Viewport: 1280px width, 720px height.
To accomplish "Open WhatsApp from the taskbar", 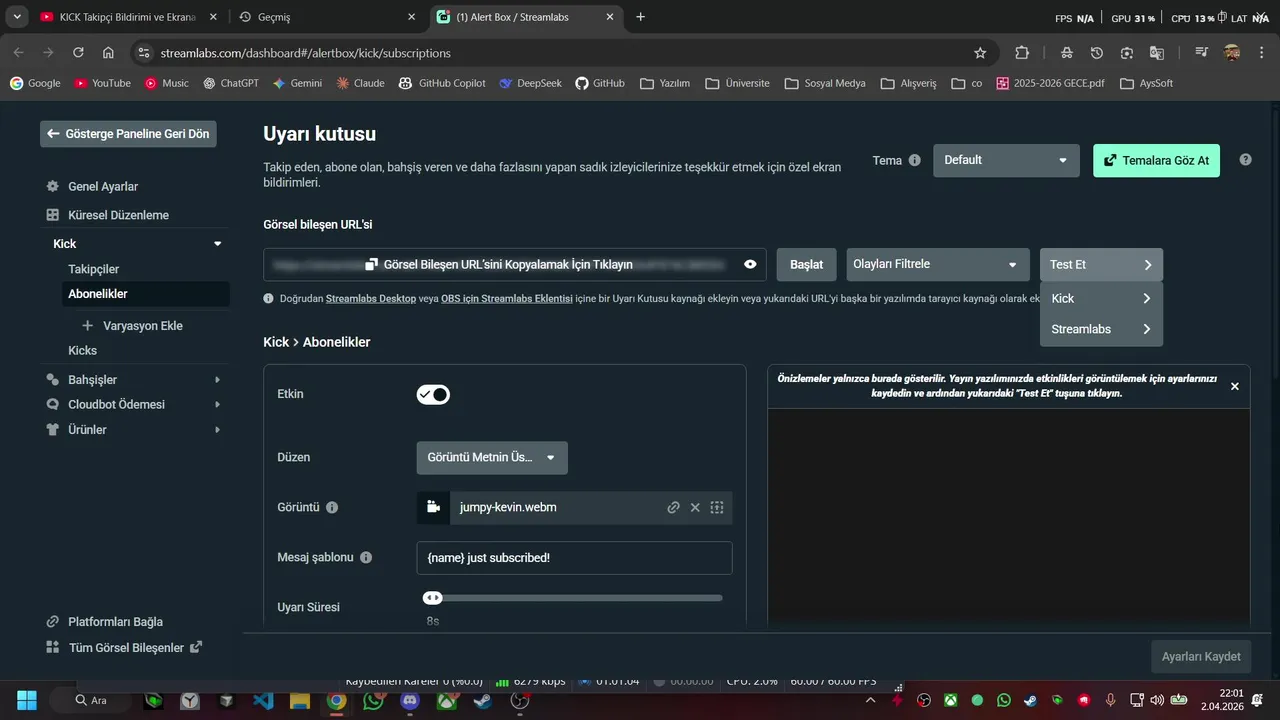I will [373, 701].
